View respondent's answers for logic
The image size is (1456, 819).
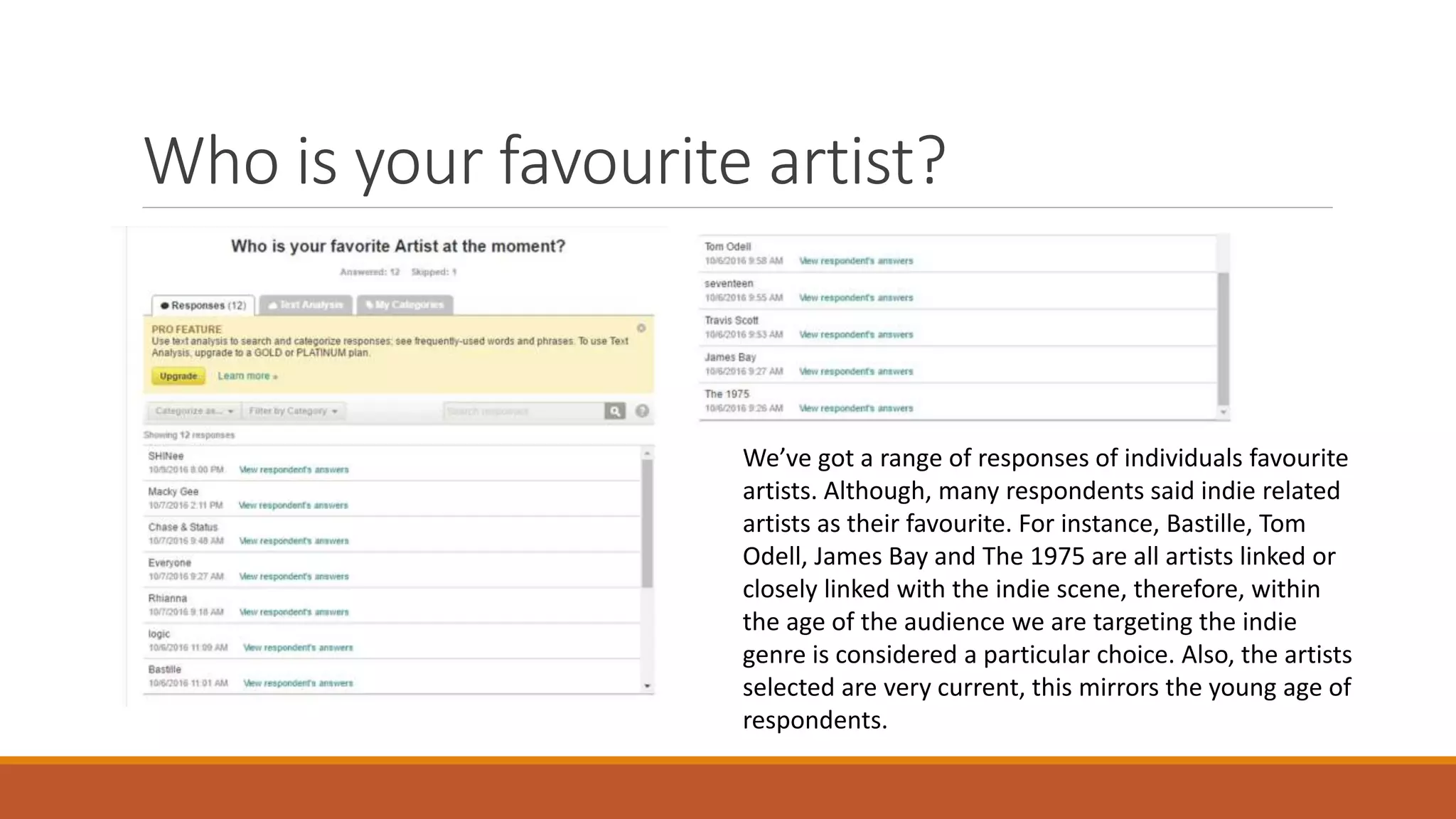298,648
